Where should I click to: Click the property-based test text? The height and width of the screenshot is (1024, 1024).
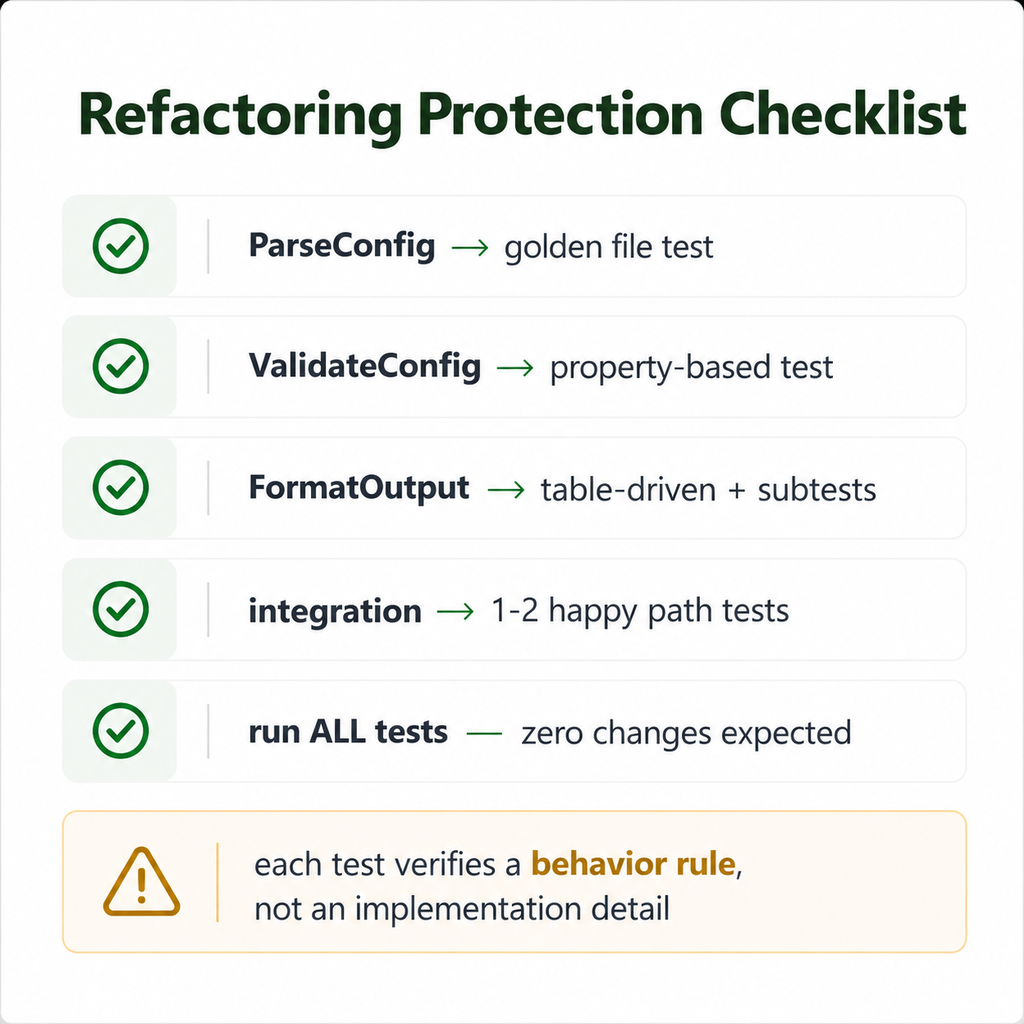tap(692, 368)
